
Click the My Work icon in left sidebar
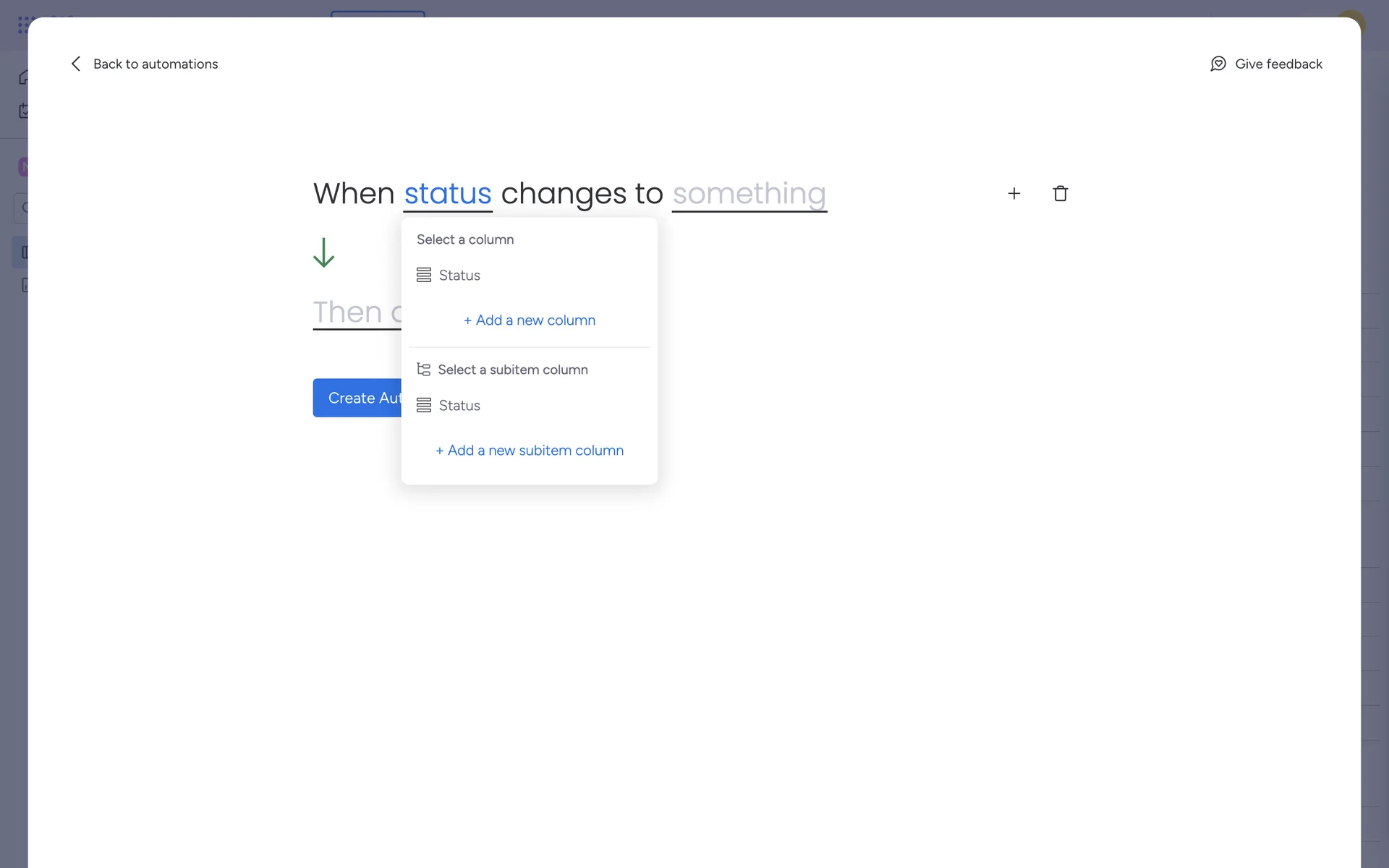click(23, 111)
